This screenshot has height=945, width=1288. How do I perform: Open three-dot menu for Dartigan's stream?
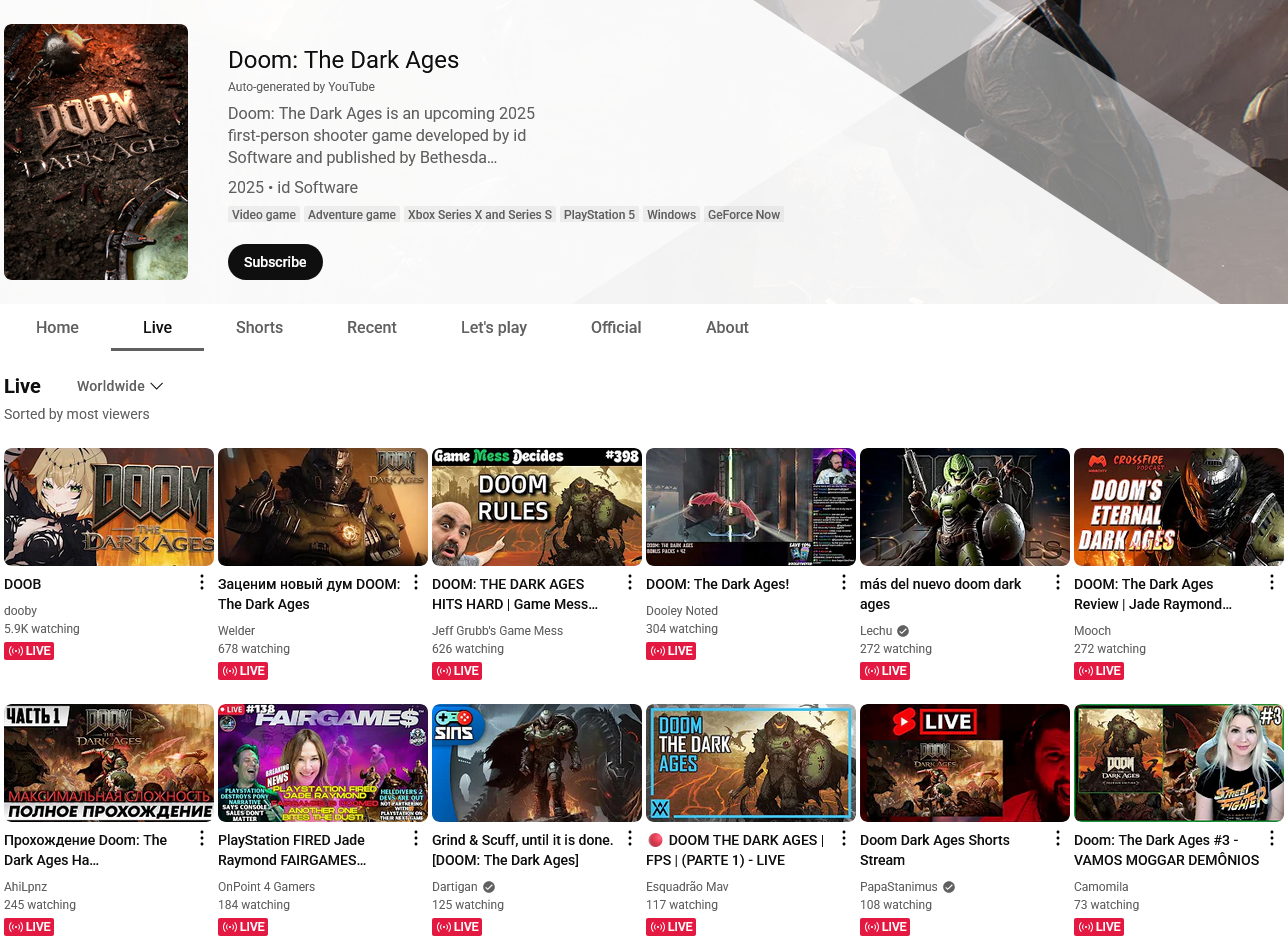[x=630, y=839]
